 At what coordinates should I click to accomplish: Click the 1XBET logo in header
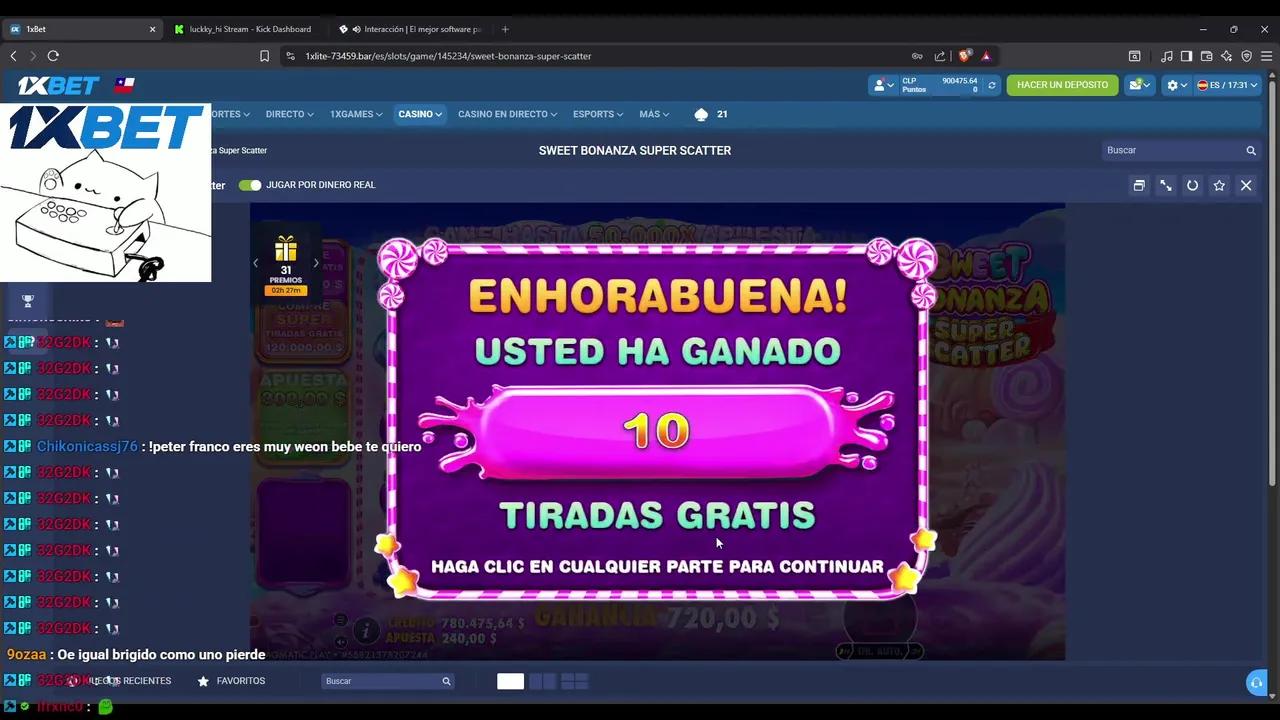58,85
